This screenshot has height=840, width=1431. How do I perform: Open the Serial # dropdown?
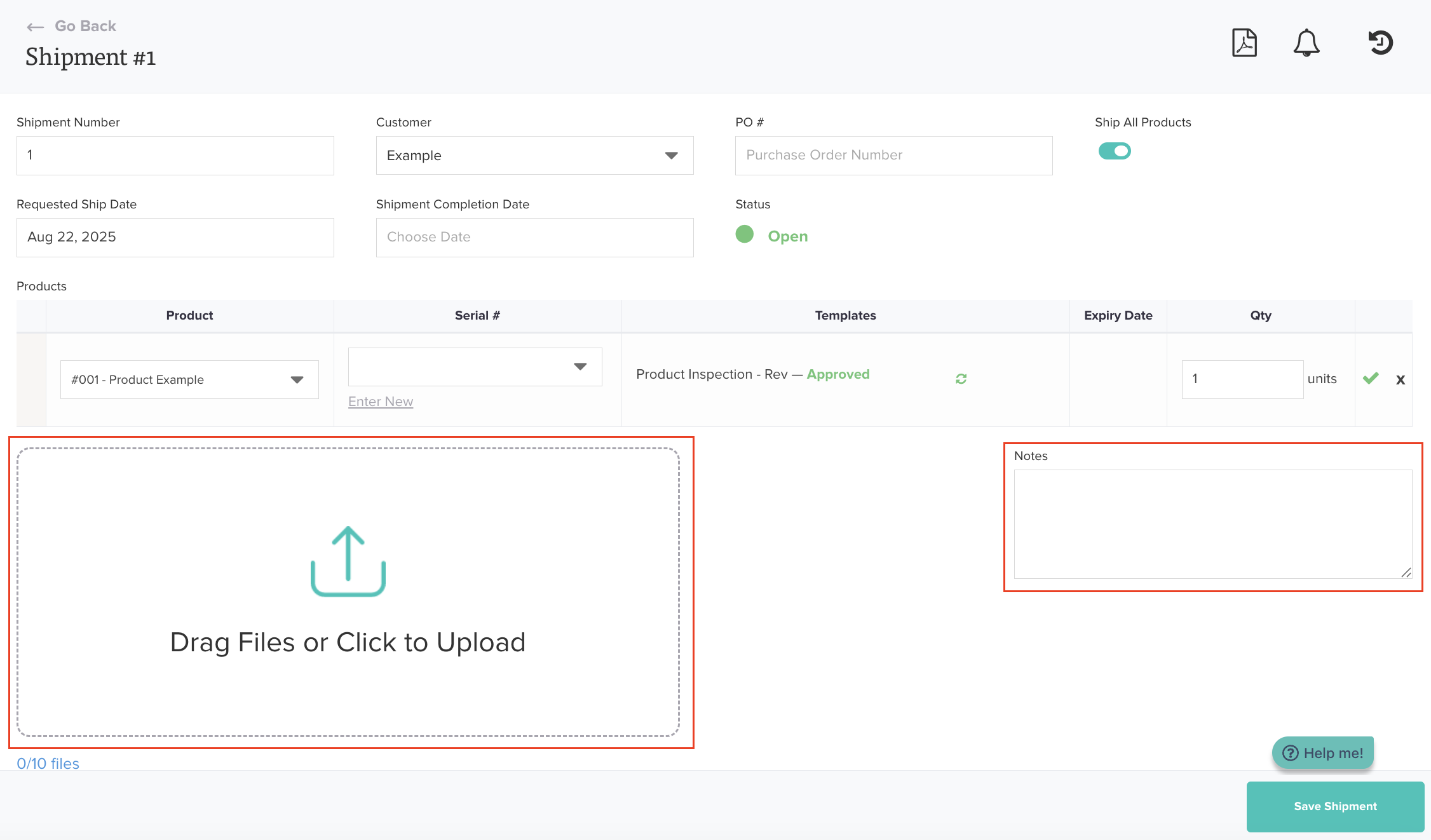pos(475,367)
